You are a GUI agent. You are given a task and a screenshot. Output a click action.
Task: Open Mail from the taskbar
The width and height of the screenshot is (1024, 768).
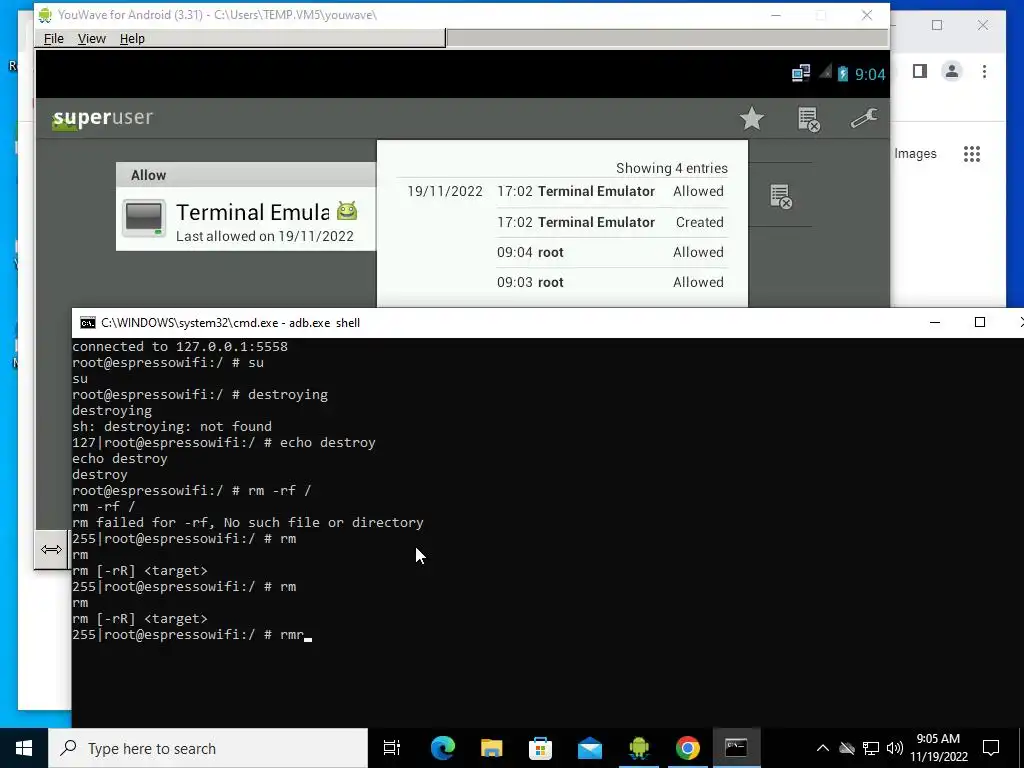[x=590, y=748]
